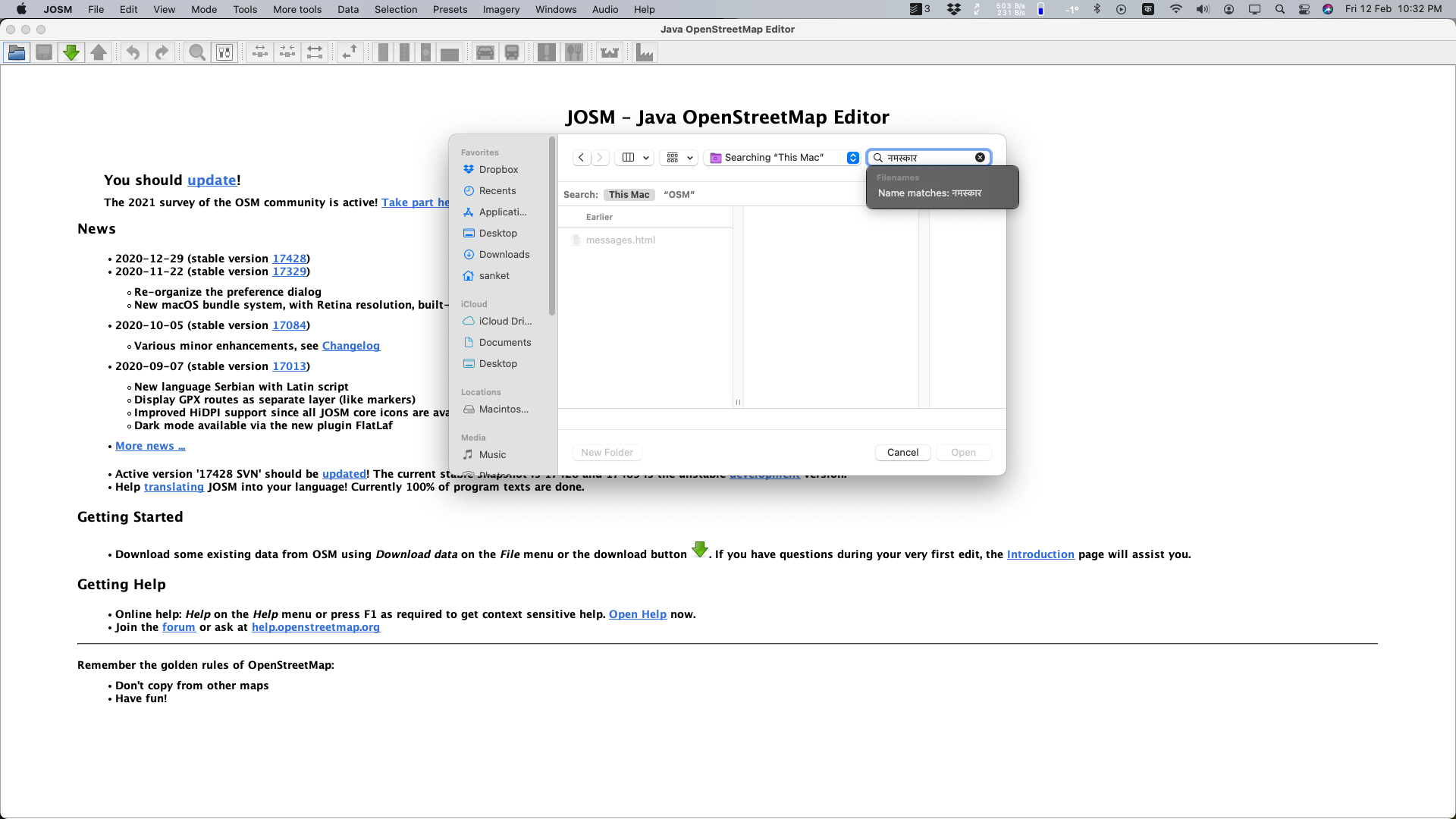Open the Edit menu
1456x819 pixels.
point(128,9)
